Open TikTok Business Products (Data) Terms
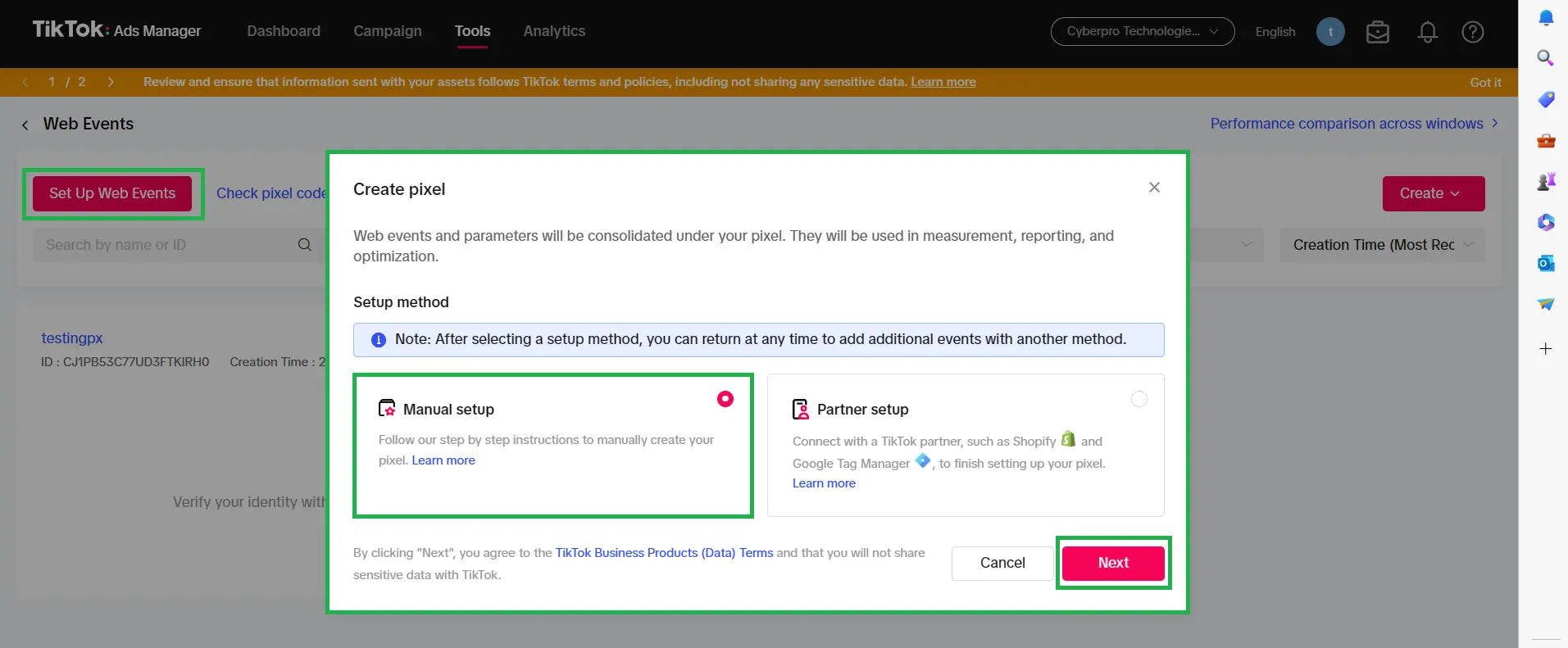 pyautogui.click(x=664, y=553)
